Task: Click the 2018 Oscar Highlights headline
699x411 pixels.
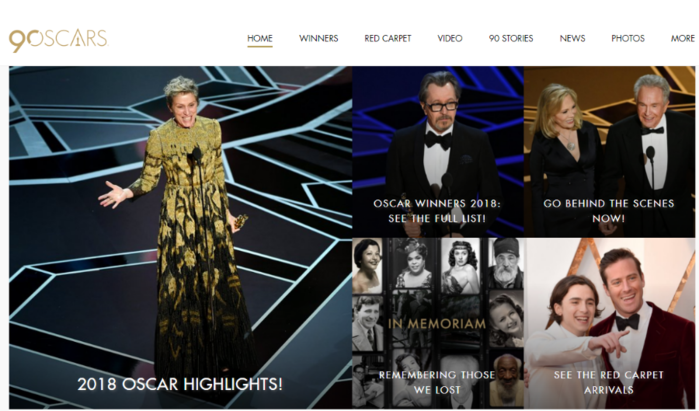Action: (180, 384)
